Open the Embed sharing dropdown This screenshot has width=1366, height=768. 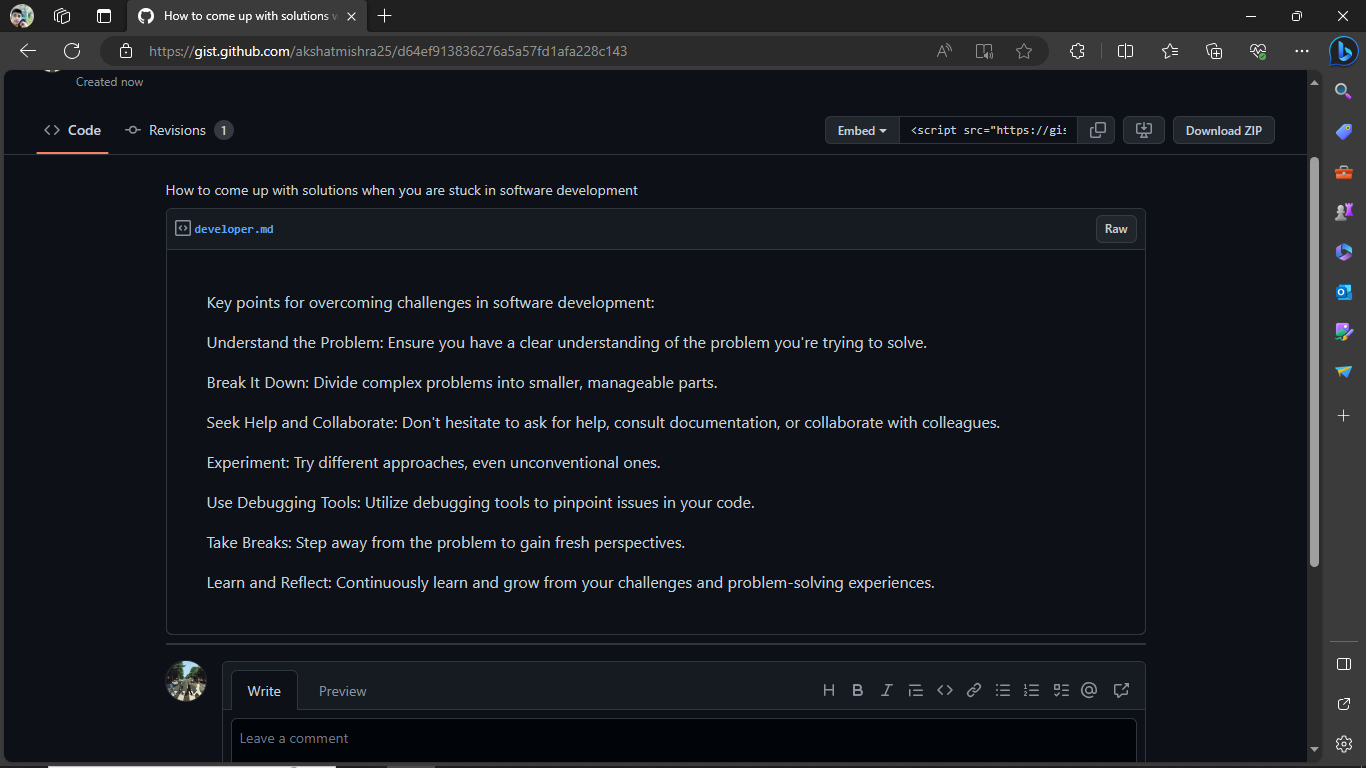[861, 130]
